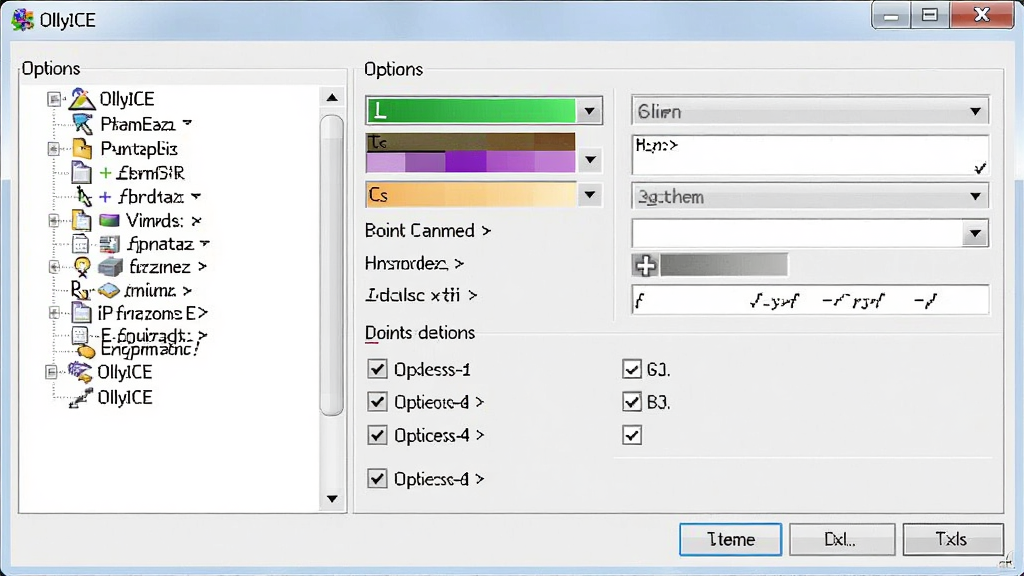Click the Tteme button
Screen dimensions: 1024x576
pyautogui.click(x=730, y=539)
